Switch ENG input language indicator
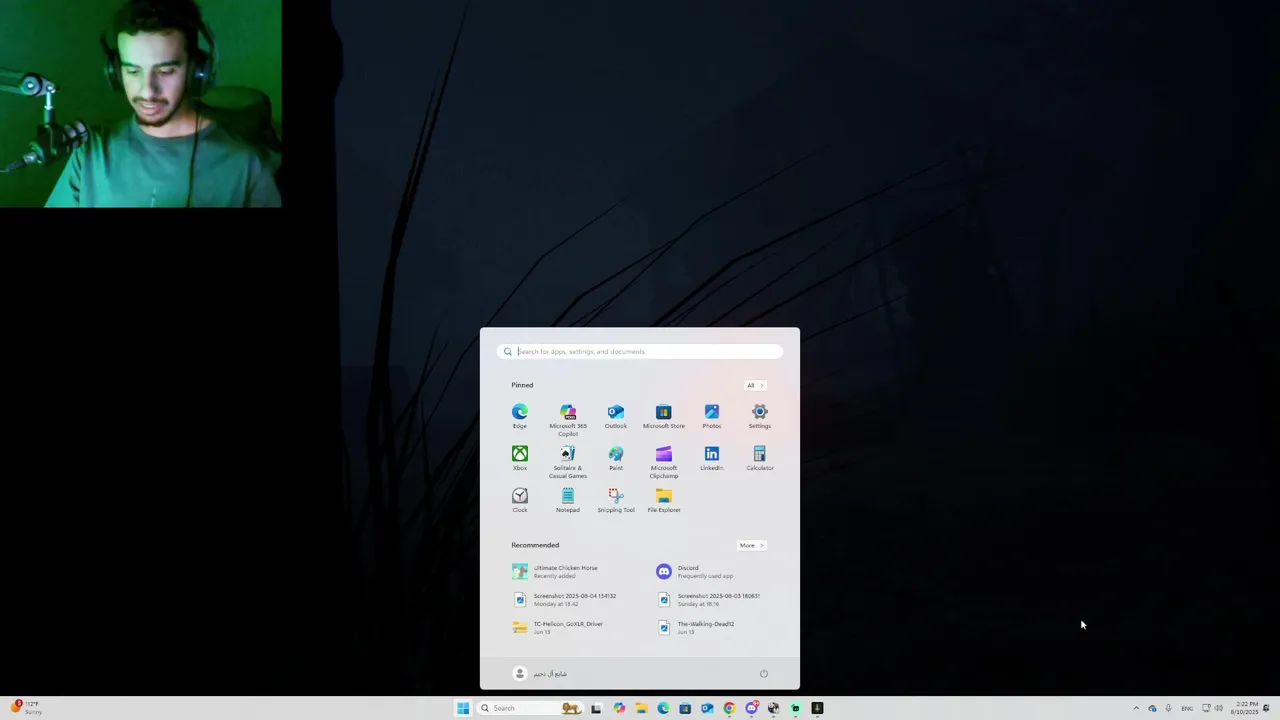1280x720 pixels. pos(1187,708)
